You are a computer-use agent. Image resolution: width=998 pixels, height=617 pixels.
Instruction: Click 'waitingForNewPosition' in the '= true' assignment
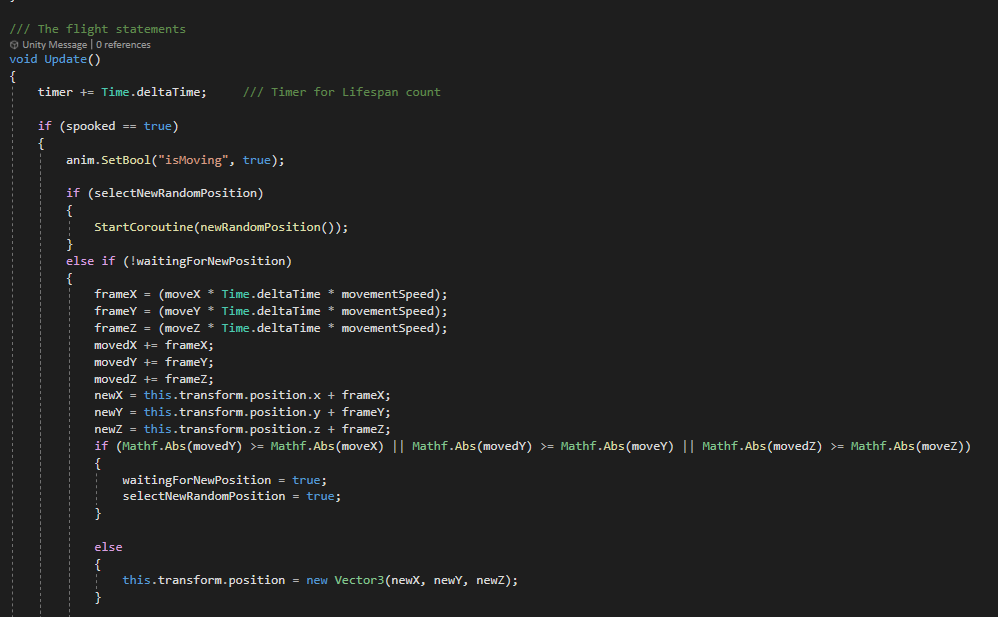(x=197, y=480)
